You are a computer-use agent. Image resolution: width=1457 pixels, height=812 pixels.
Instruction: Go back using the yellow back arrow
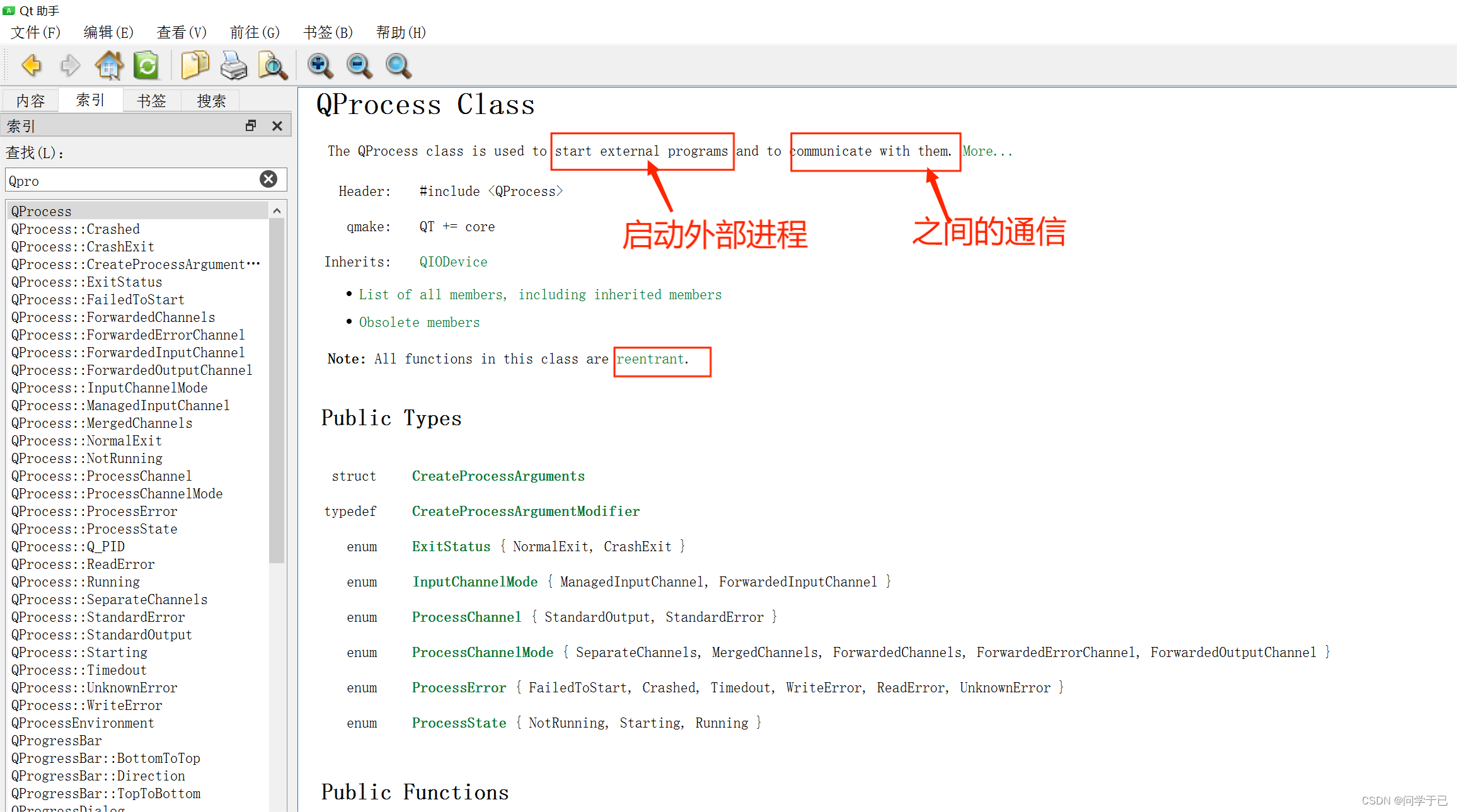click(x=32, y=65)
